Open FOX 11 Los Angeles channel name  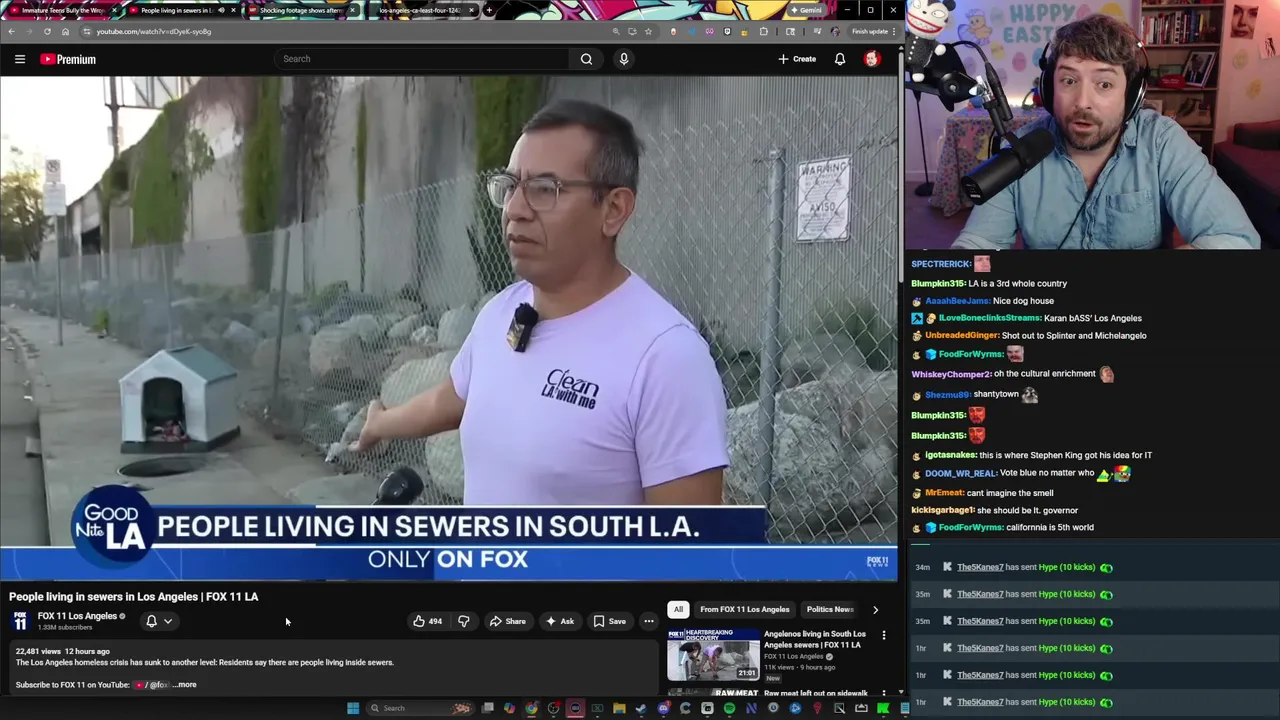pos(77,616)
